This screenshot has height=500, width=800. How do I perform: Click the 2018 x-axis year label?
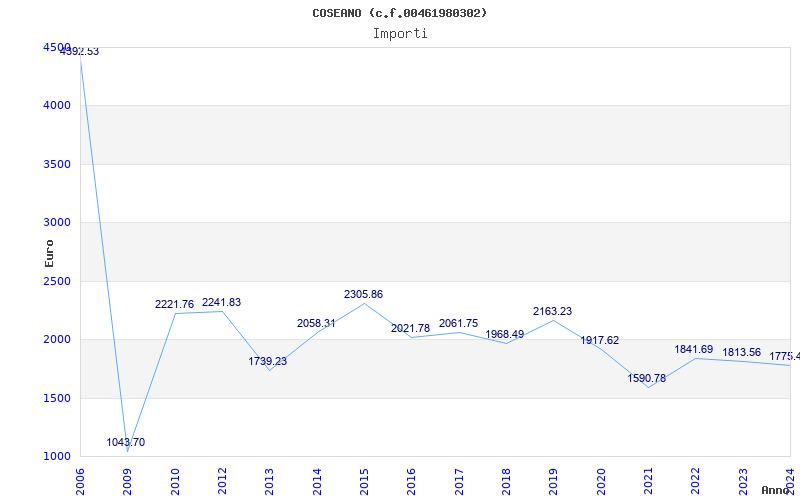coord(506,481)
